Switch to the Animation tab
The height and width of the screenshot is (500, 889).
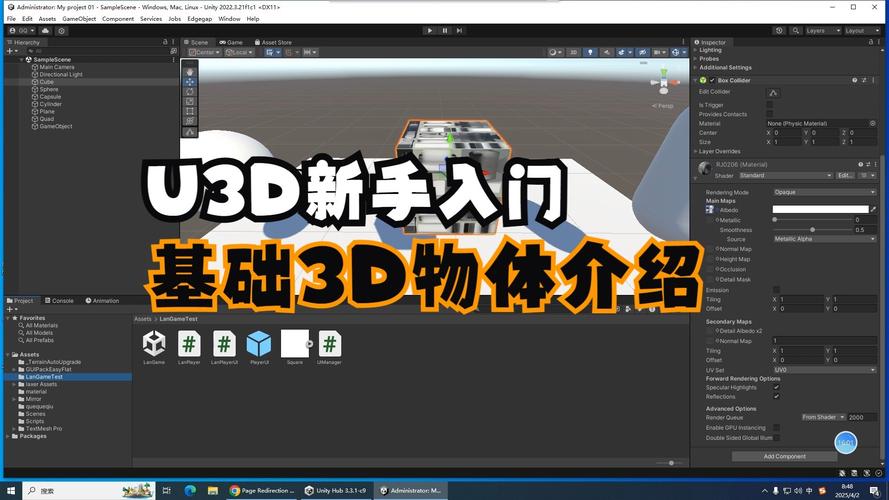click(x=103, y=300)
